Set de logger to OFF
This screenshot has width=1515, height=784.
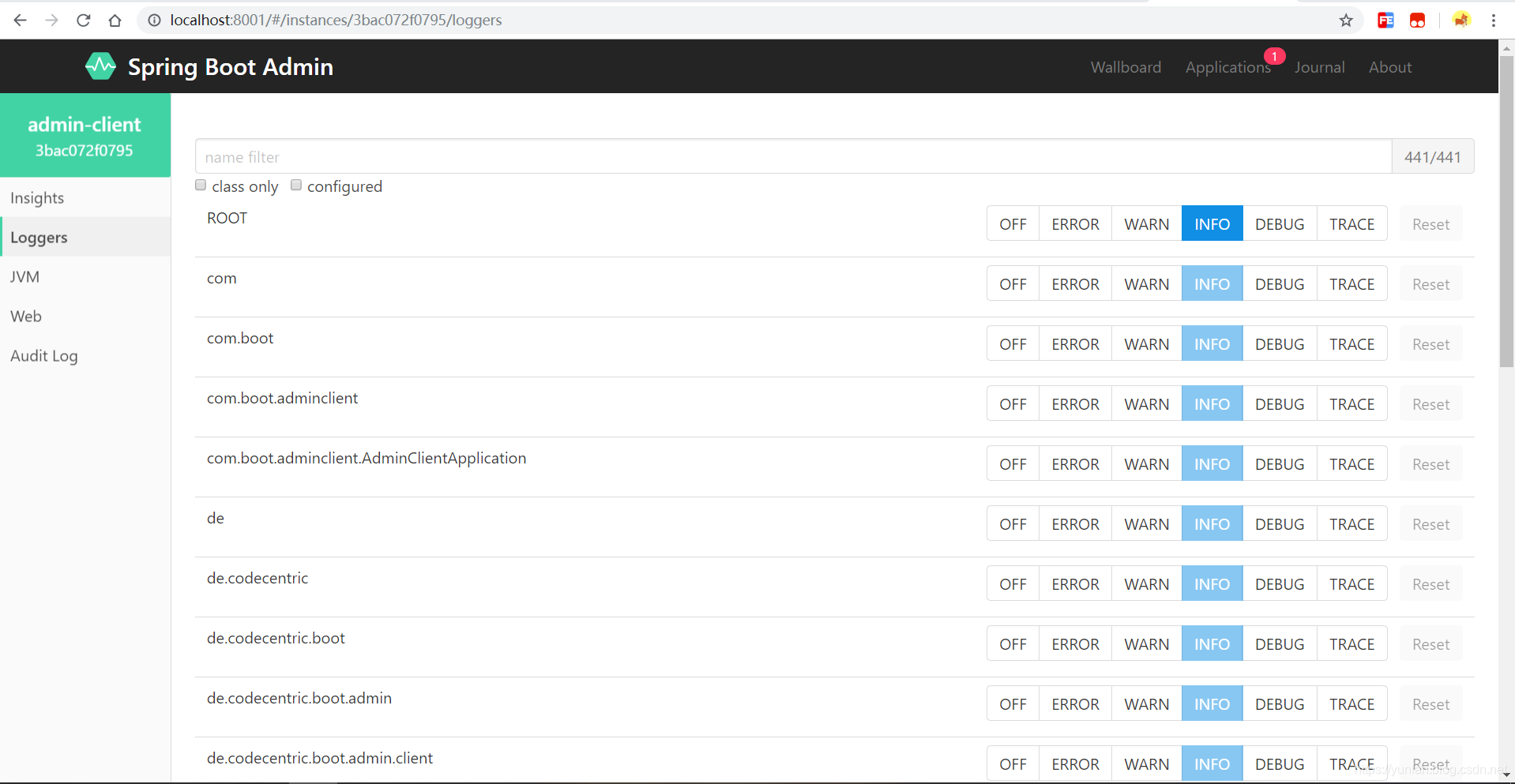[x=1013, y=523]
